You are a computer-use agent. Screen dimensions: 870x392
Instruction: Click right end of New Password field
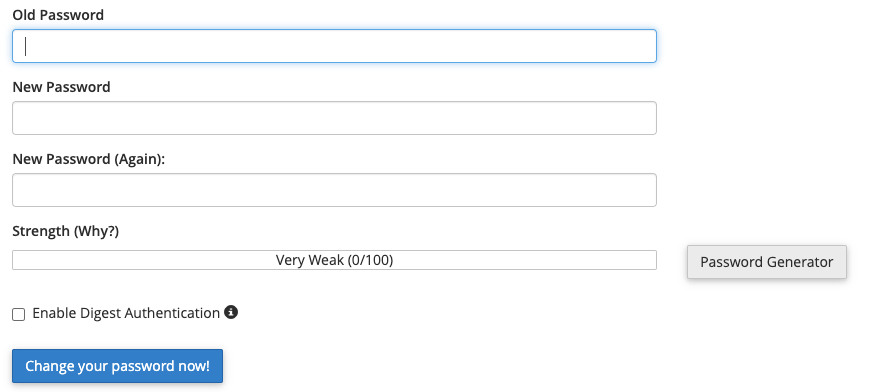(648, 118)
